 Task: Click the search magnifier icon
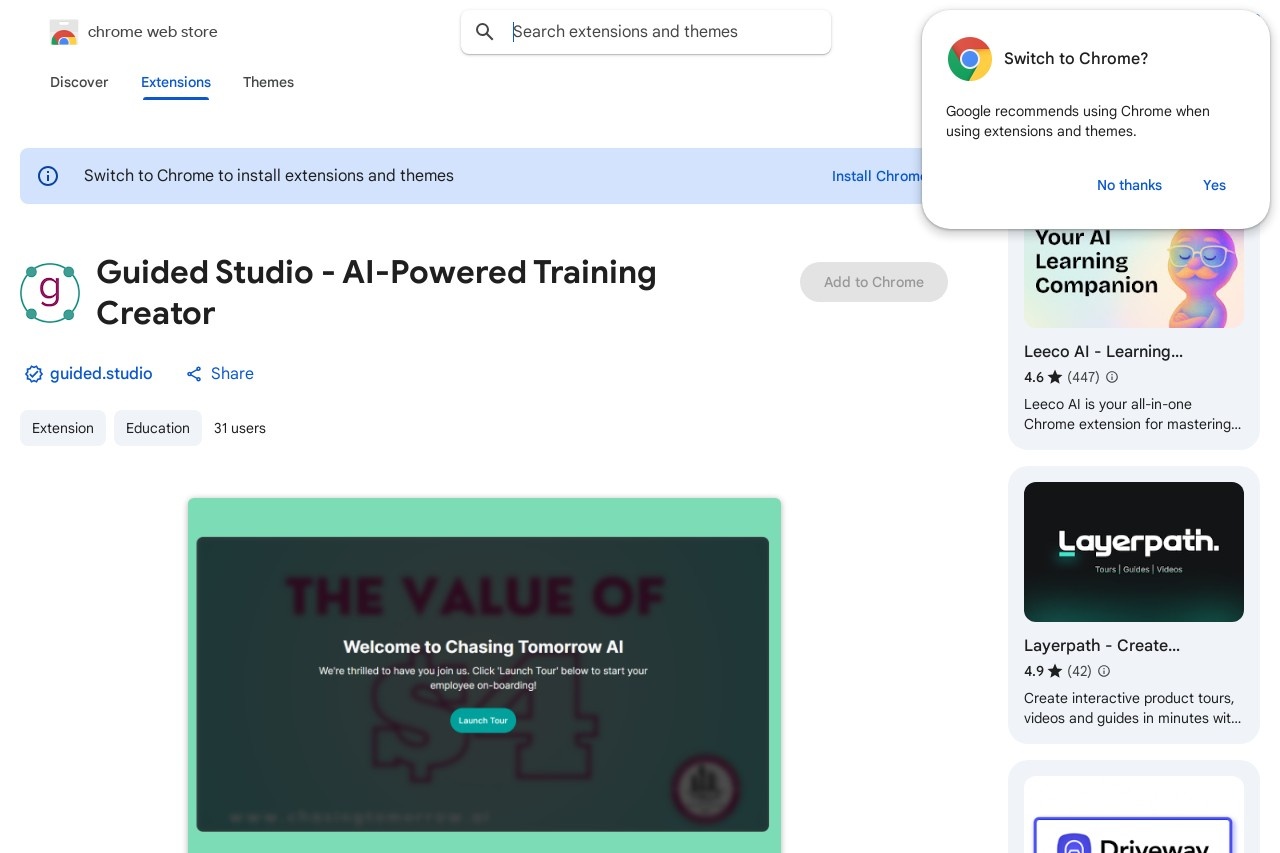click(x=485, y=32)
